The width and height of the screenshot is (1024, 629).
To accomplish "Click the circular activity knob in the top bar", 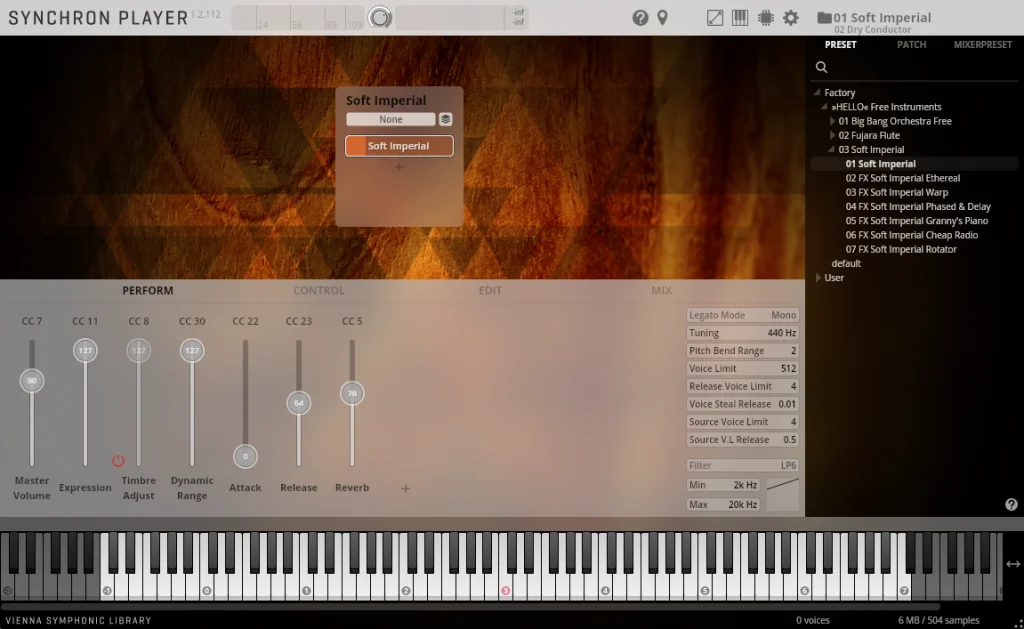I will point(379,18).
